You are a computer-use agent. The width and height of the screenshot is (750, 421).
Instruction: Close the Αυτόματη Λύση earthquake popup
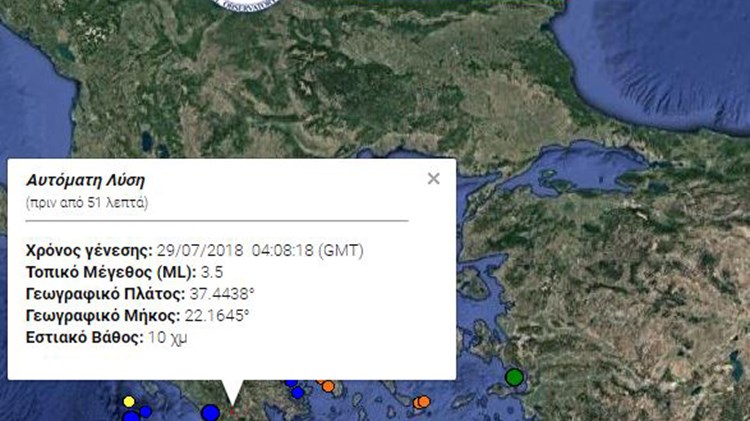(433, 179)
